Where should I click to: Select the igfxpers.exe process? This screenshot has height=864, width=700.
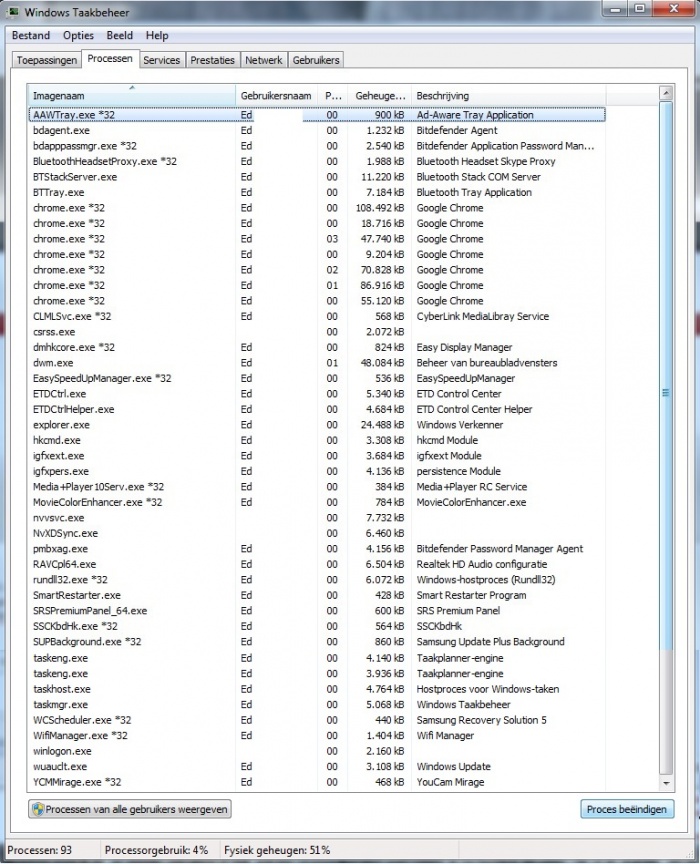[x=316, y=471]
